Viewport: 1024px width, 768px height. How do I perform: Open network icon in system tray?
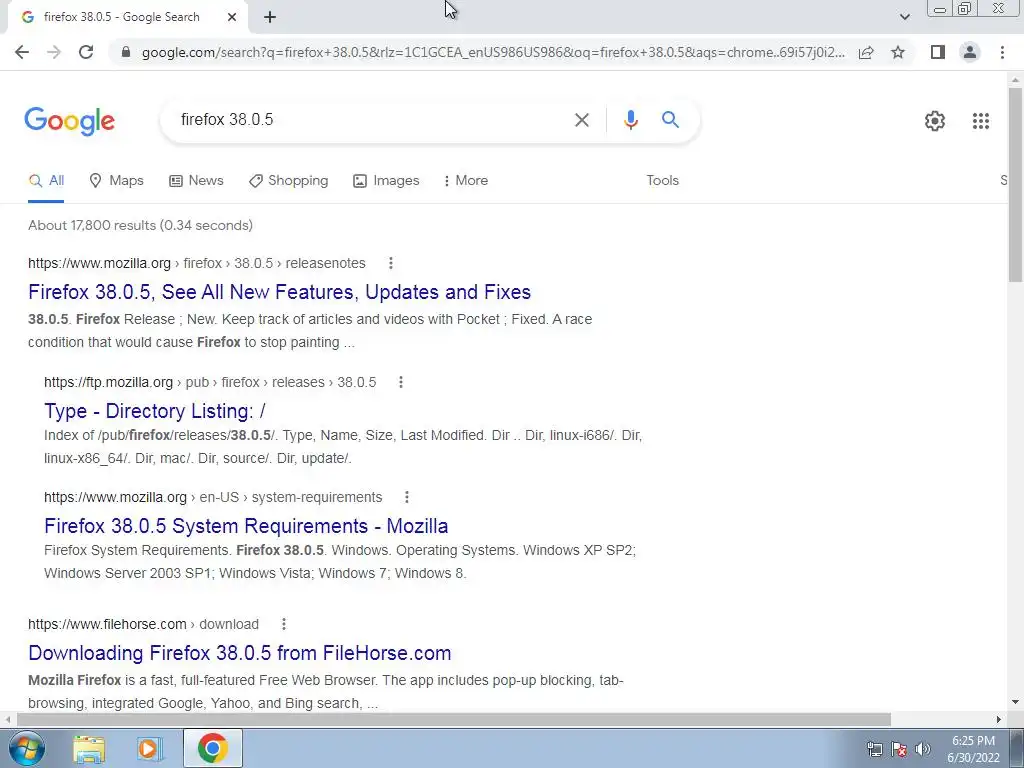[x=874, y=749]
